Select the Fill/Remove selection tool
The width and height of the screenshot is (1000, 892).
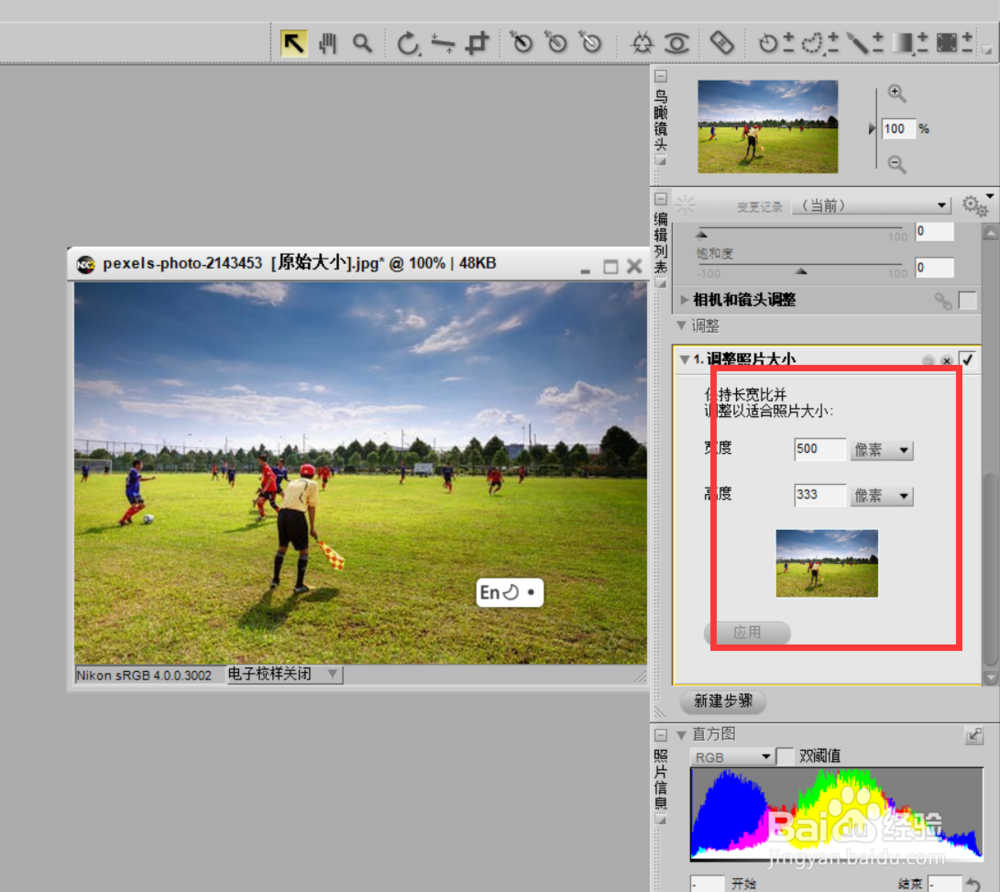click(946, 43)
